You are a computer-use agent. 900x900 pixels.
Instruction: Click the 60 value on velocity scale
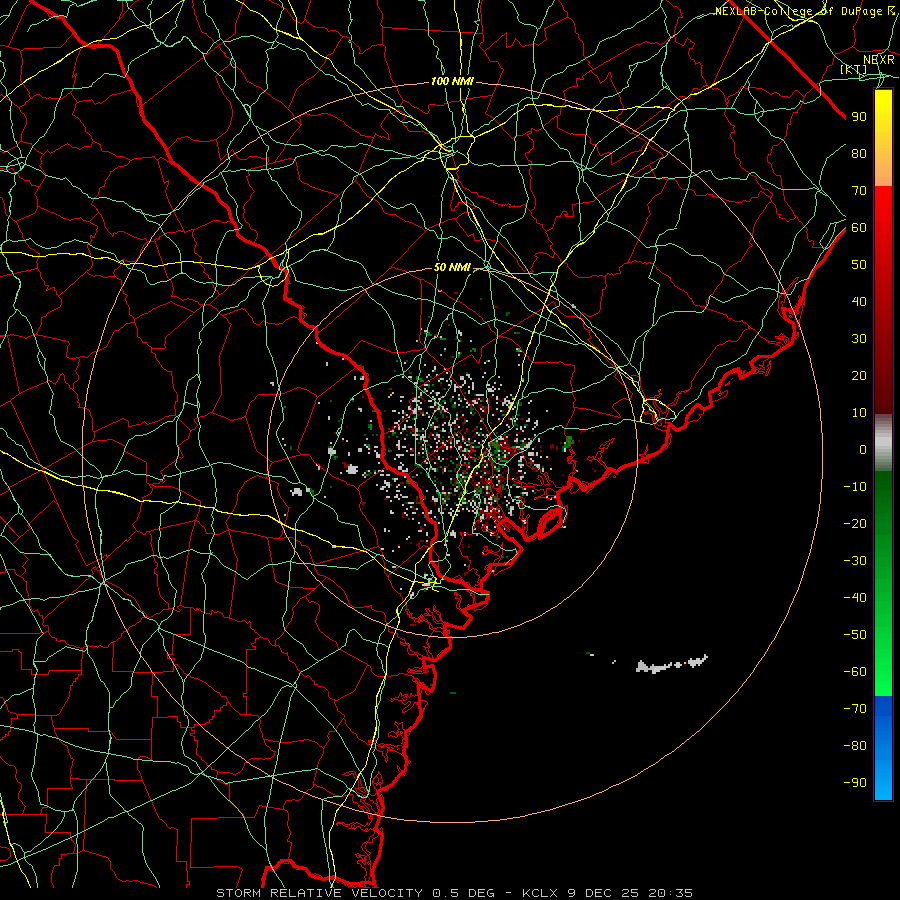coord(859,228)
